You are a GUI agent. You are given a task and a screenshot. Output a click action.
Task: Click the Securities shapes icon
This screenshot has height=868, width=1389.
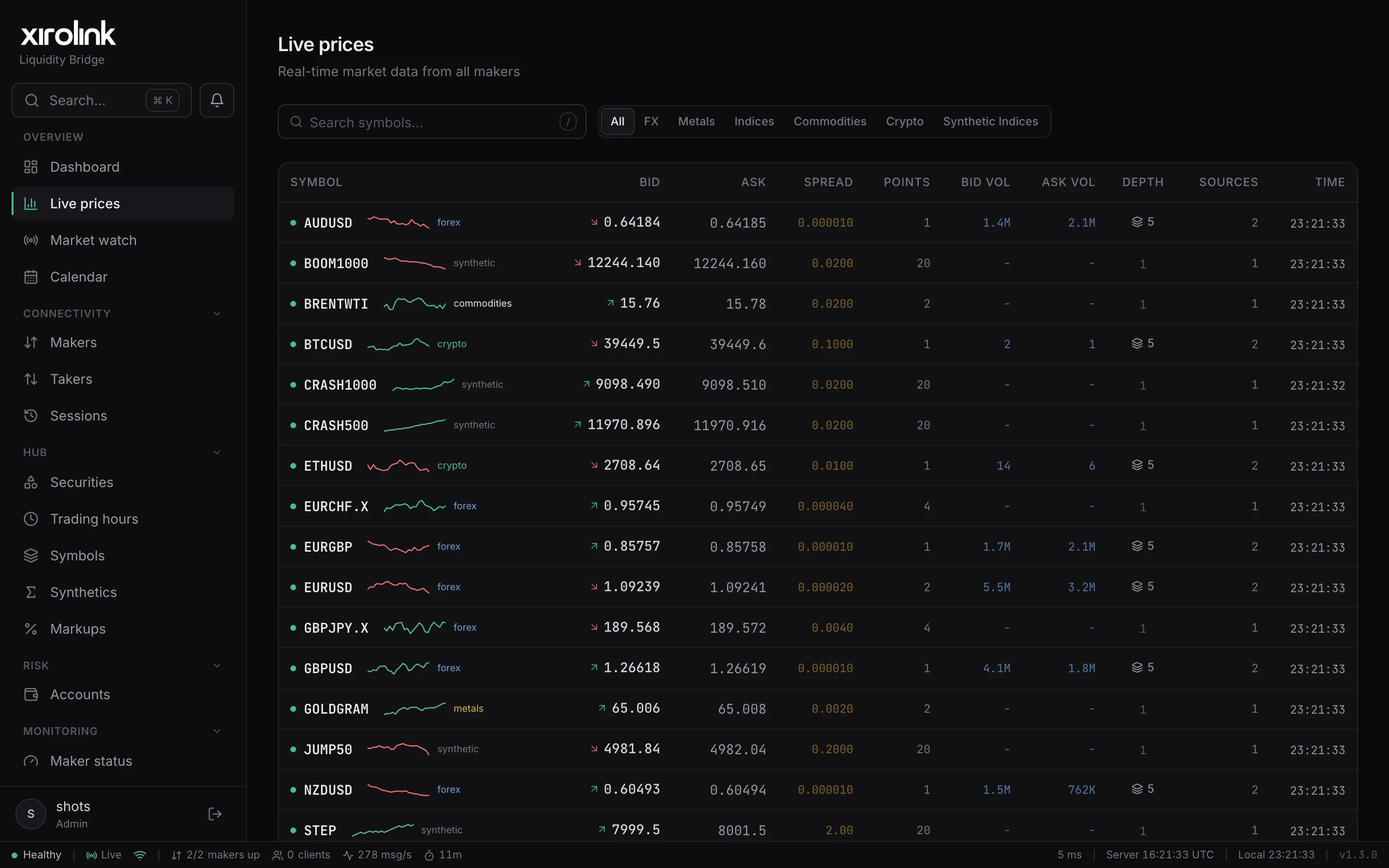[31, 482]
